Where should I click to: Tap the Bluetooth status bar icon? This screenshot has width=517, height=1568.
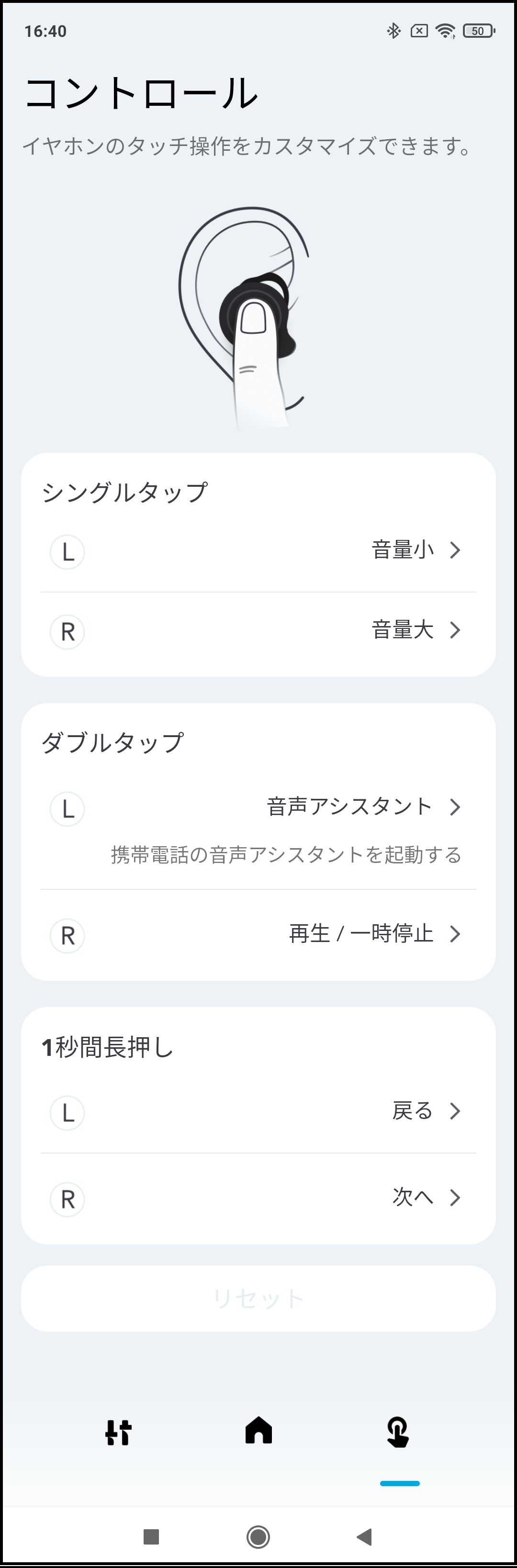tap(393, 31)
